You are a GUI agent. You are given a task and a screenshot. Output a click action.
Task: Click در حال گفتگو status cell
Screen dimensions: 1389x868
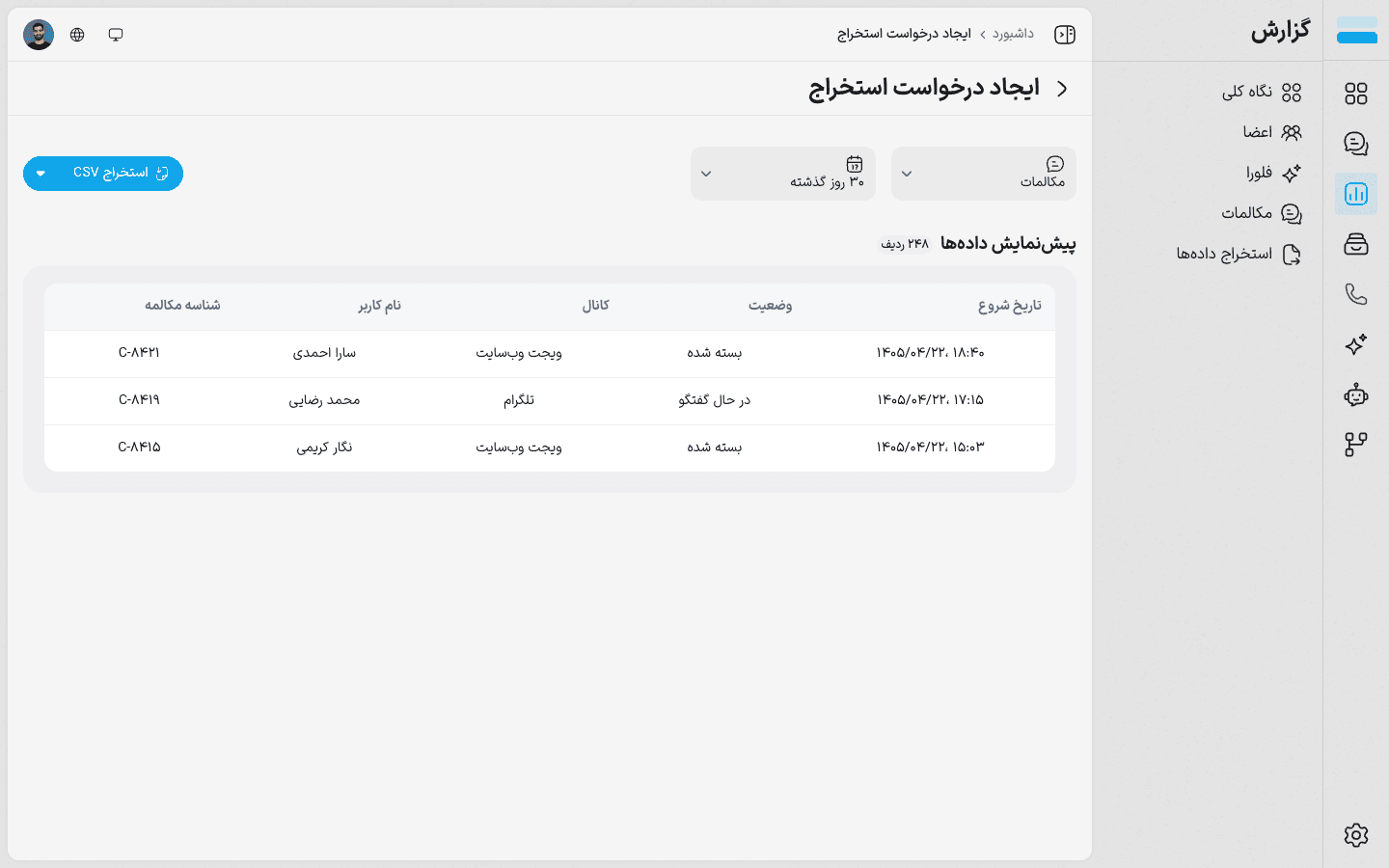(714, 400)
